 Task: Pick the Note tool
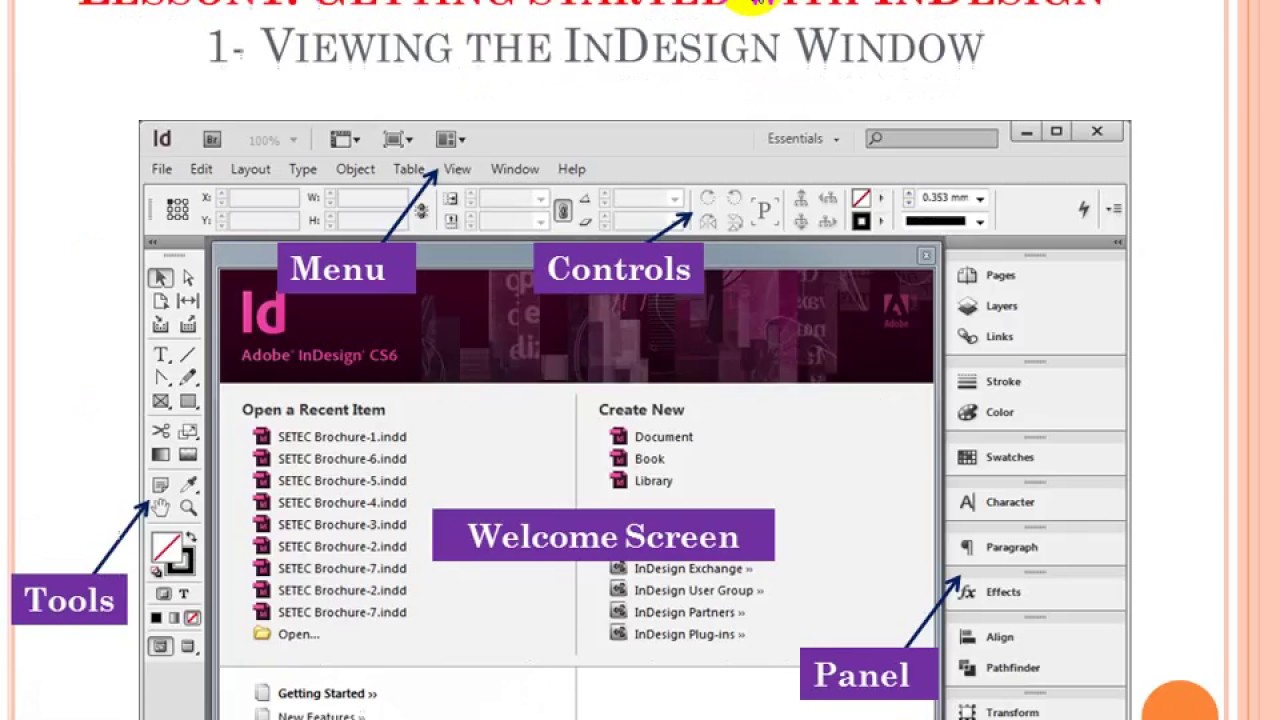(x=161, y=485)
